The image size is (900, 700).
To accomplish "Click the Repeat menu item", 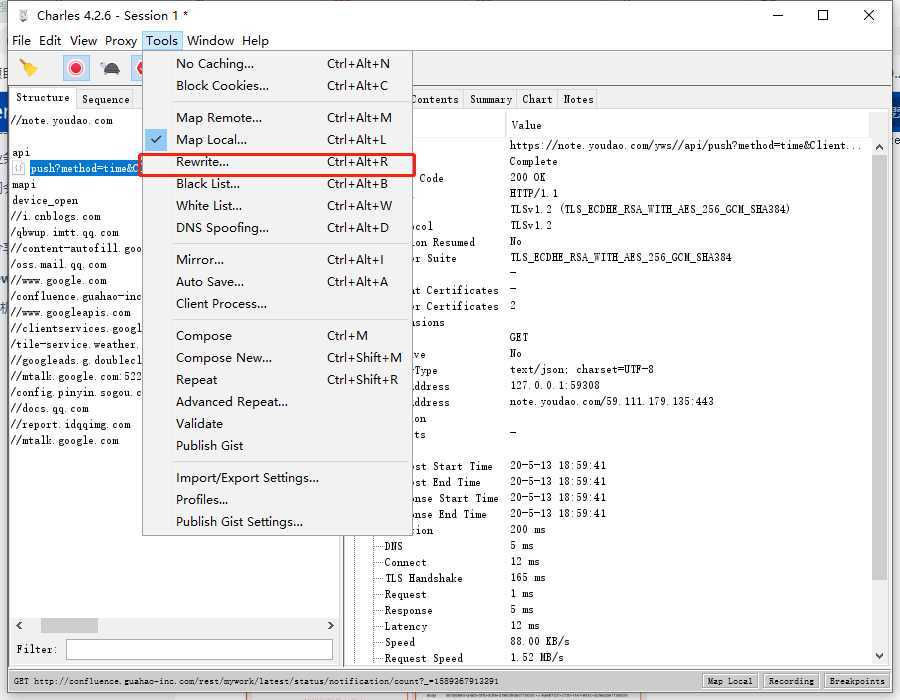I will 277,380.
